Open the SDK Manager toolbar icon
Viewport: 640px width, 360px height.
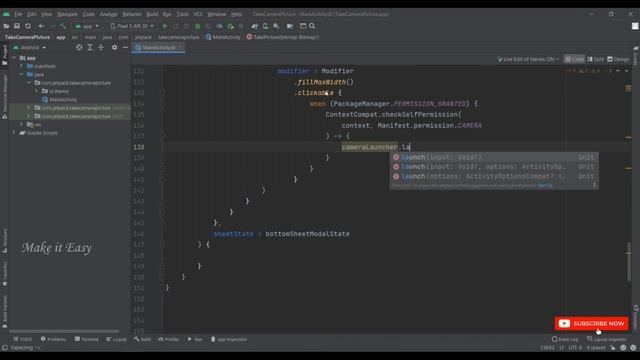276,26
